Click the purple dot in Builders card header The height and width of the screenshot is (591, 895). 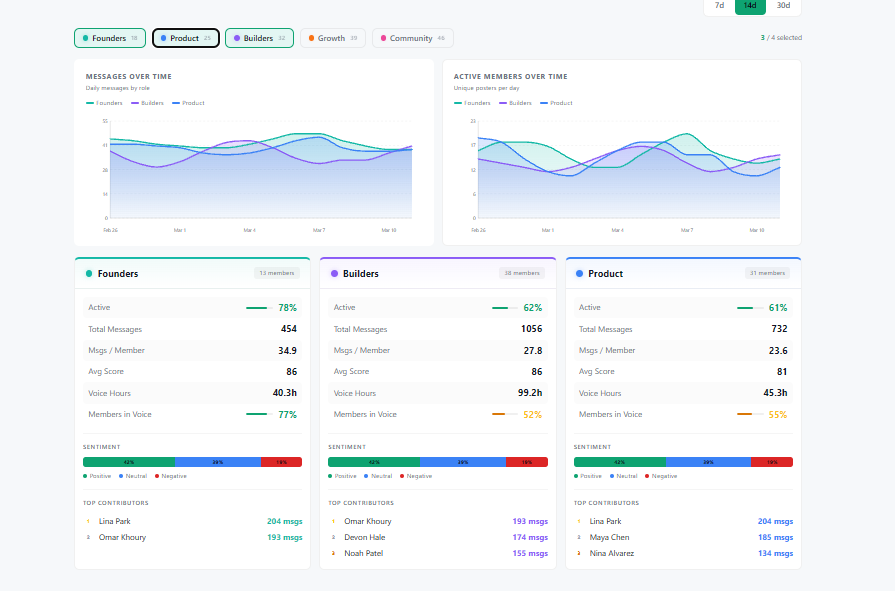coord(334,274)
